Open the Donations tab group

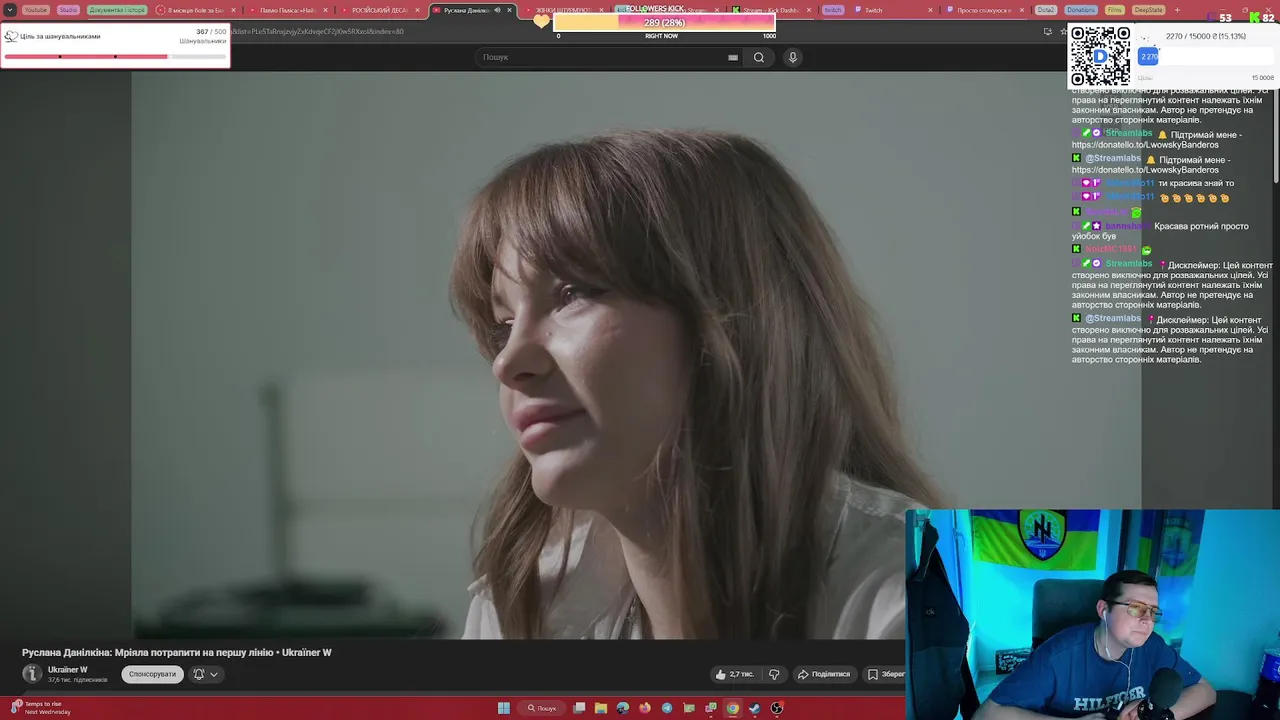coord(1081,10)
